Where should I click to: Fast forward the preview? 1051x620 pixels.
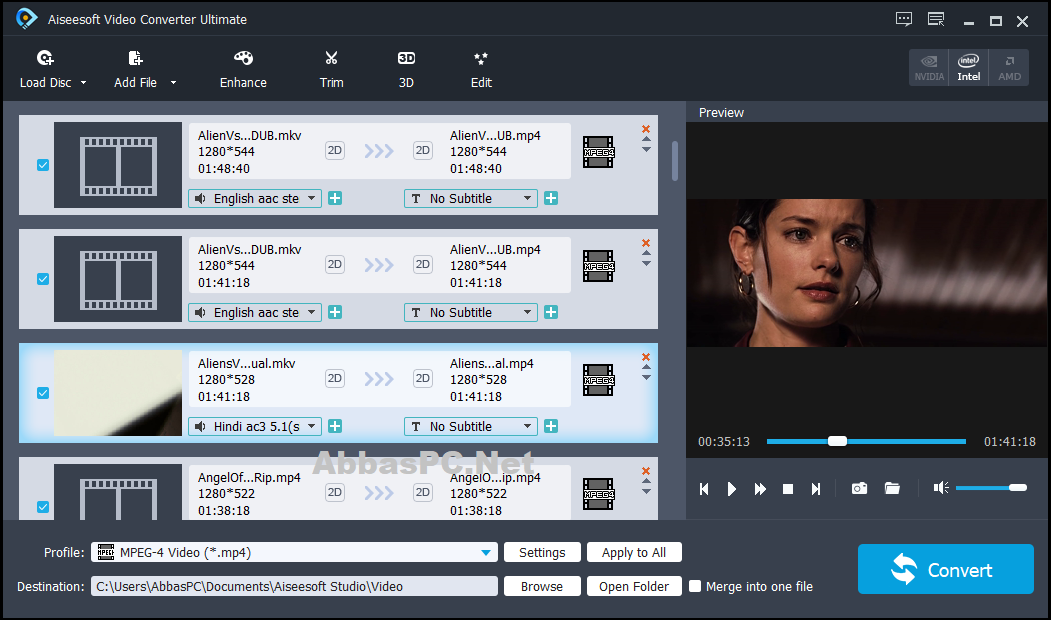[760, 489]
